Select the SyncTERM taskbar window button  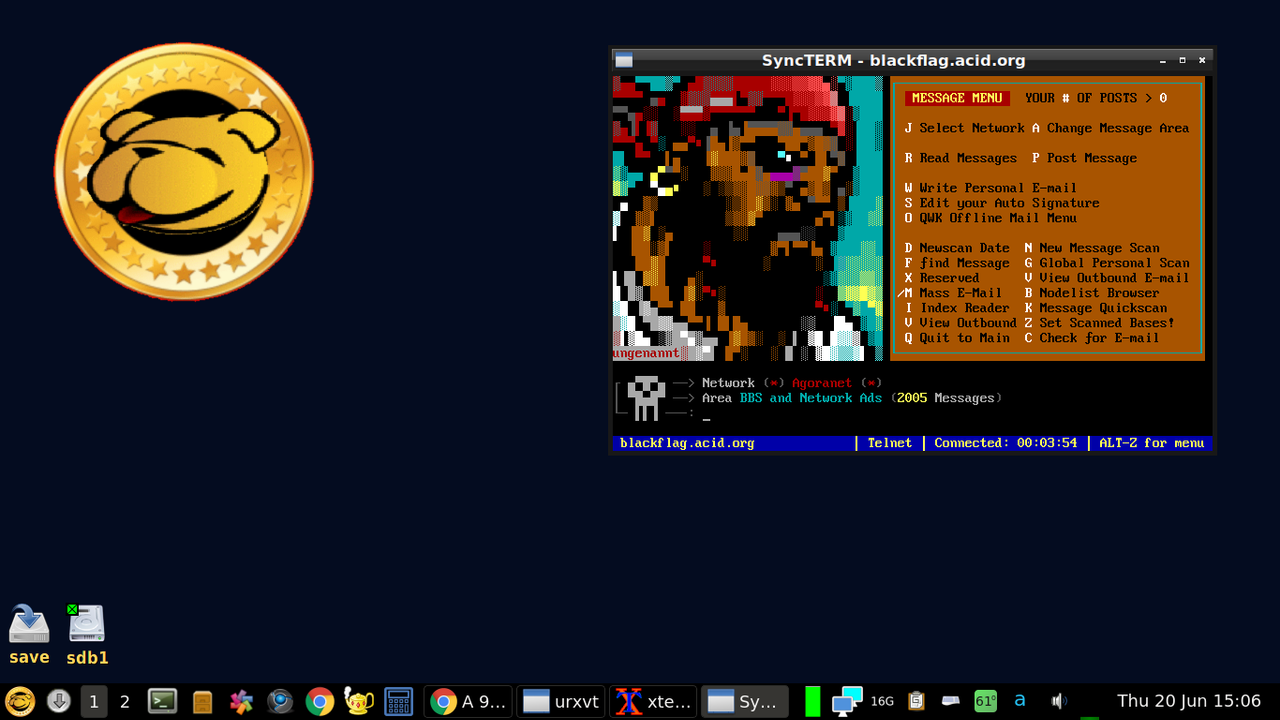click(745, 701)
